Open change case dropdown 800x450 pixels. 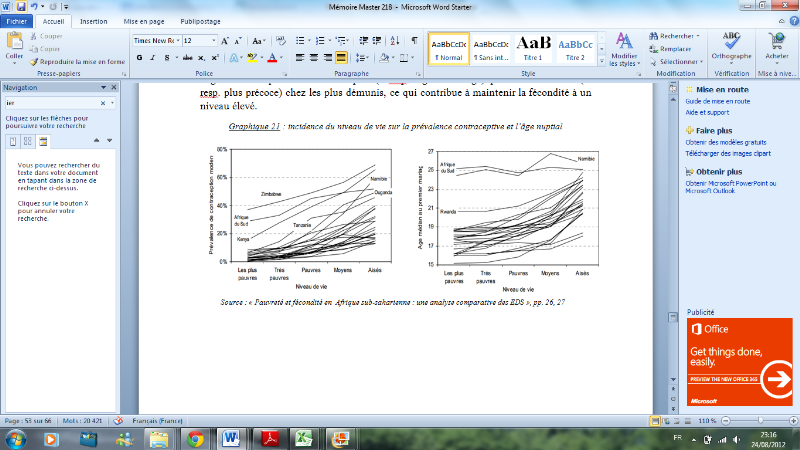[259, 41]
